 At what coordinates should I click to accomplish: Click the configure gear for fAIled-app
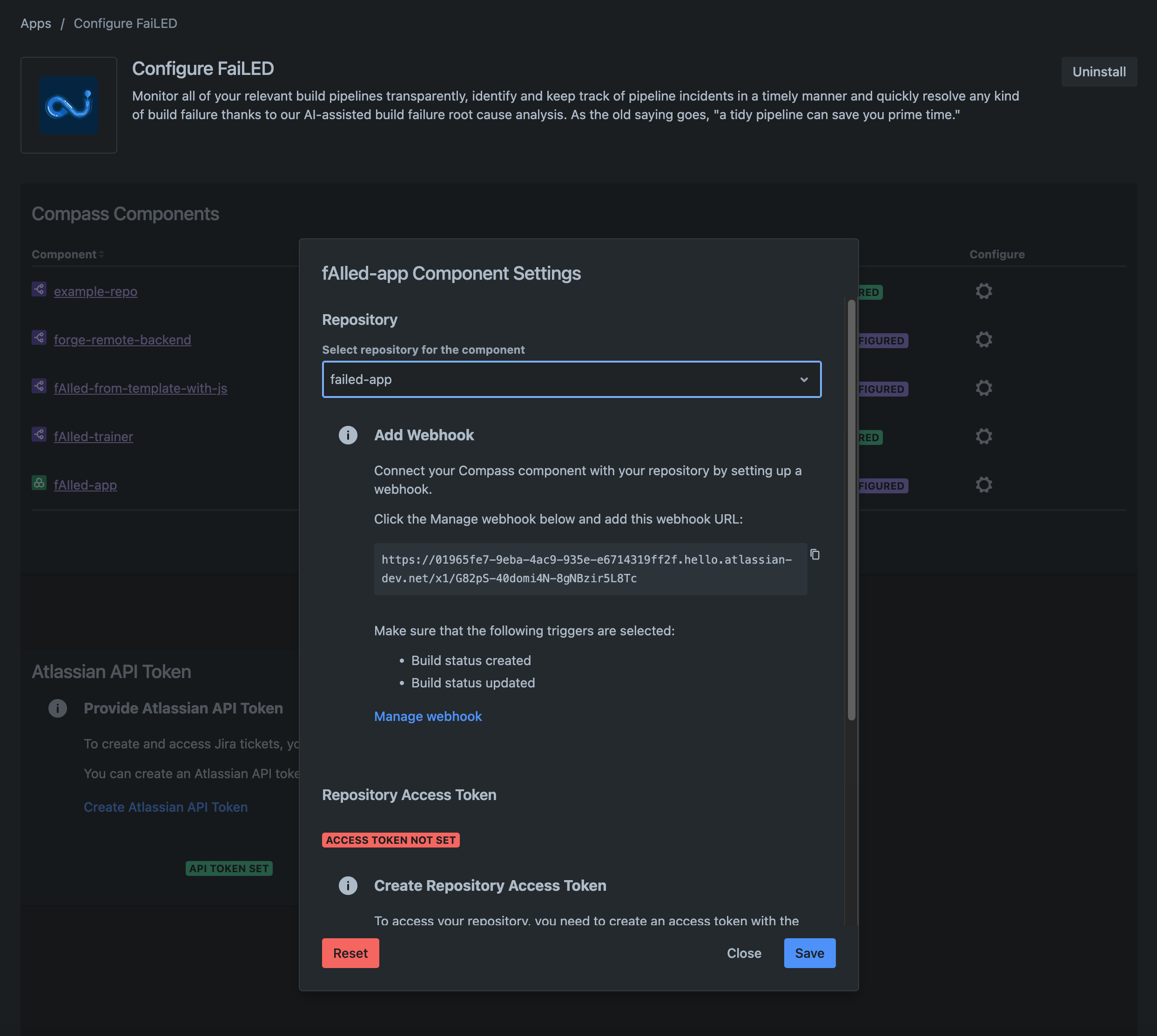pos(983,484)
